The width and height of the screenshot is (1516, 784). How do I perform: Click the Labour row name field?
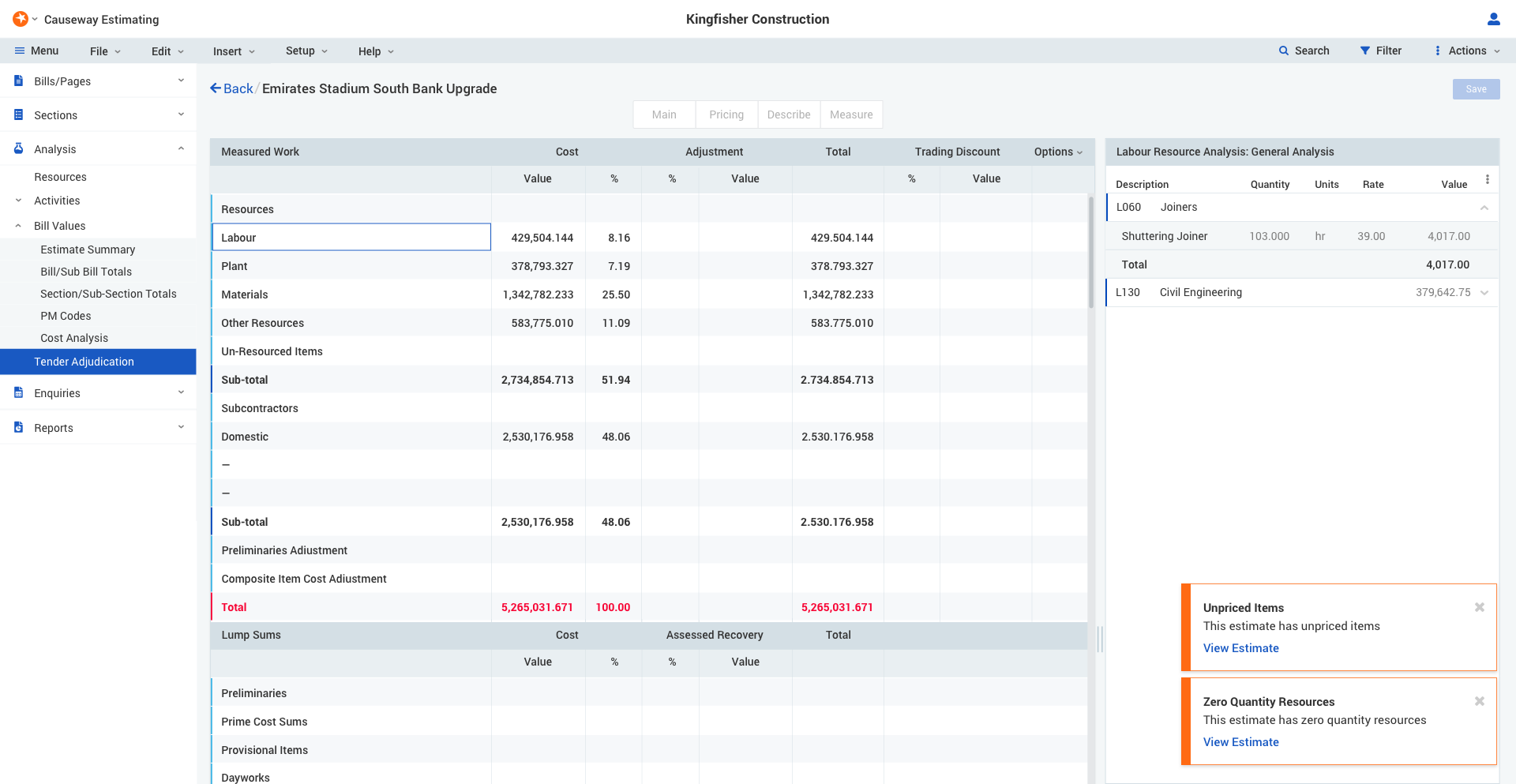[351, 237]
